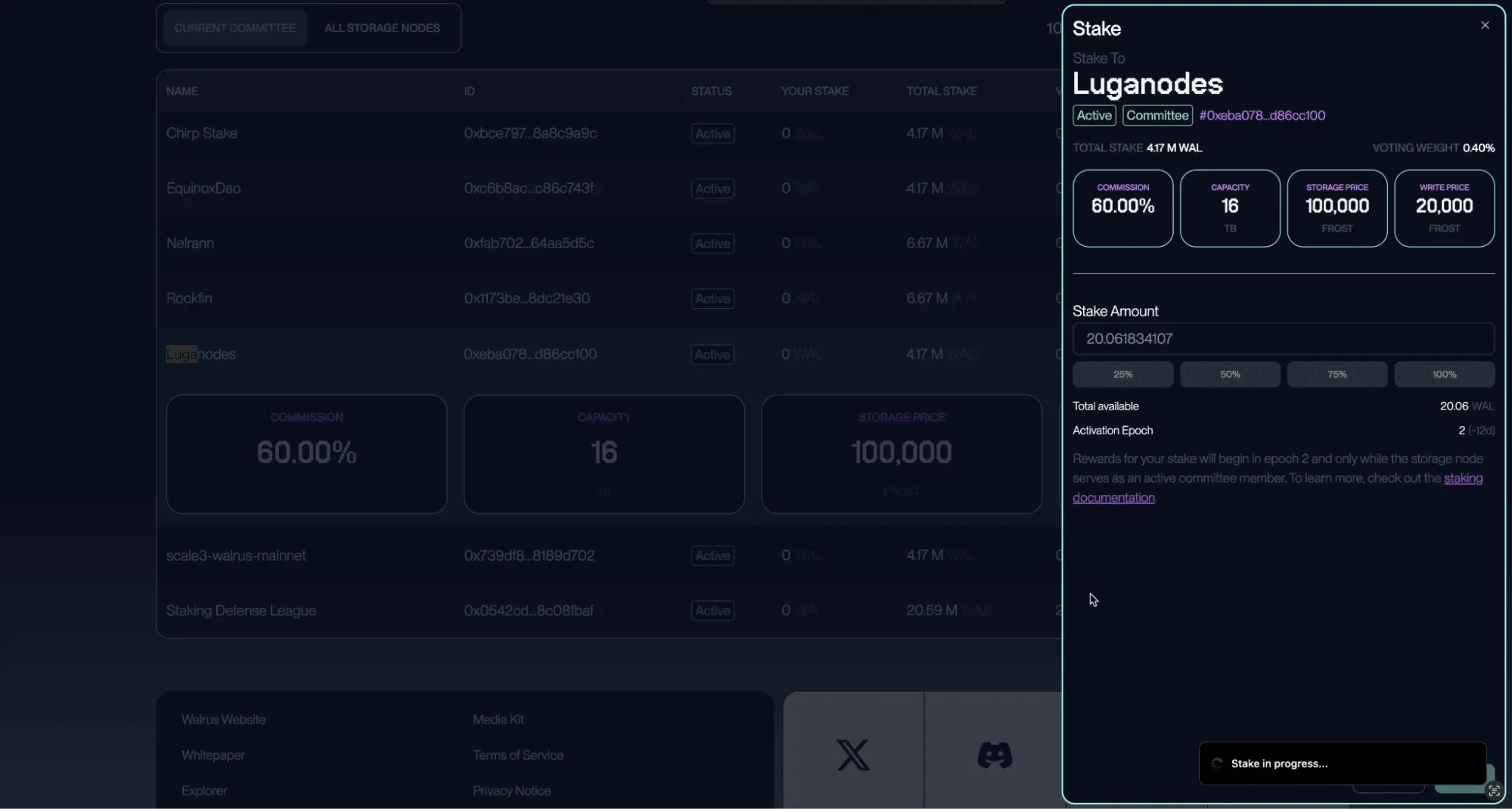1512x809 pixels.
Task: Click the large Commission 60.00% table card
Action: coord(306,454)
